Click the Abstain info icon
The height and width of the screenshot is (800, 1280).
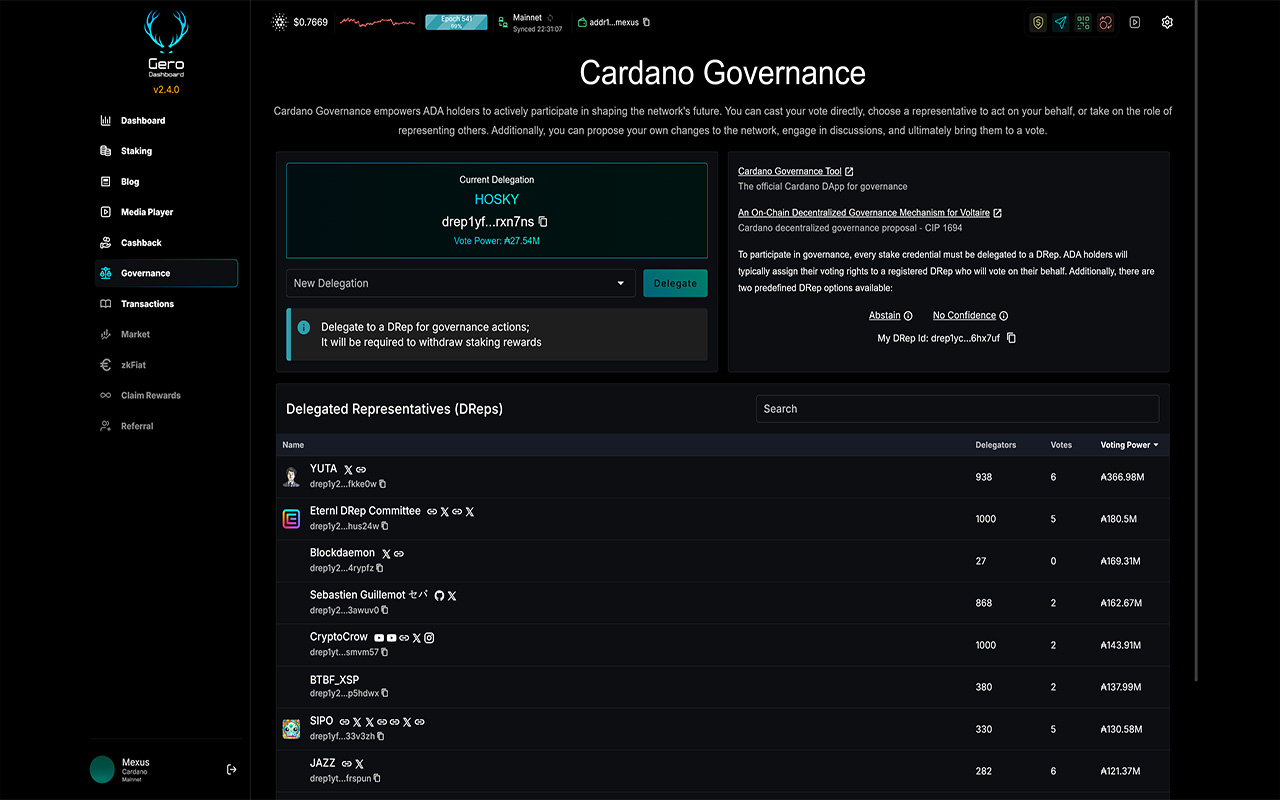[908, 316]
